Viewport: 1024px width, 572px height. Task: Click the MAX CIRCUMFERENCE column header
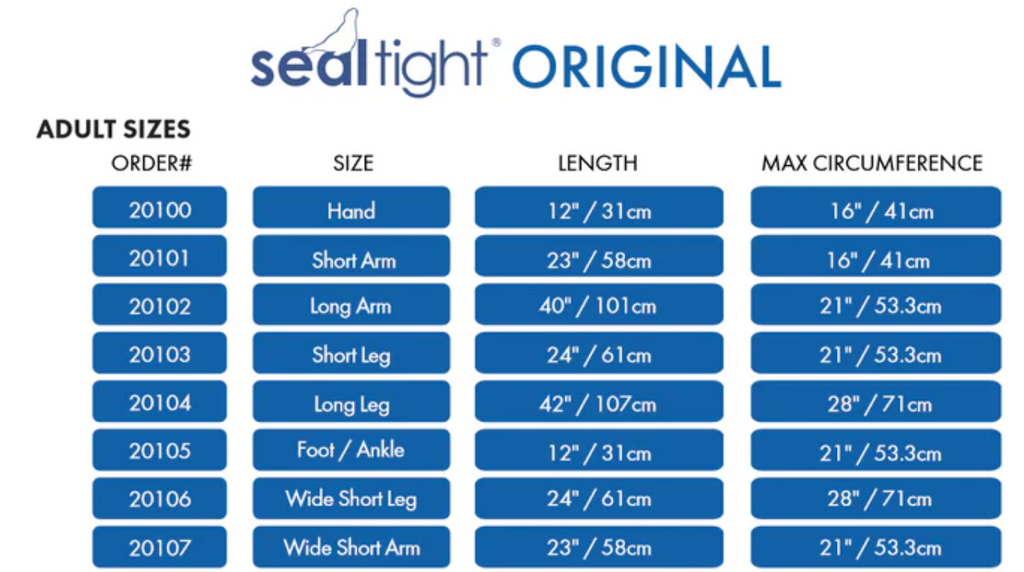tap(872, 163)
